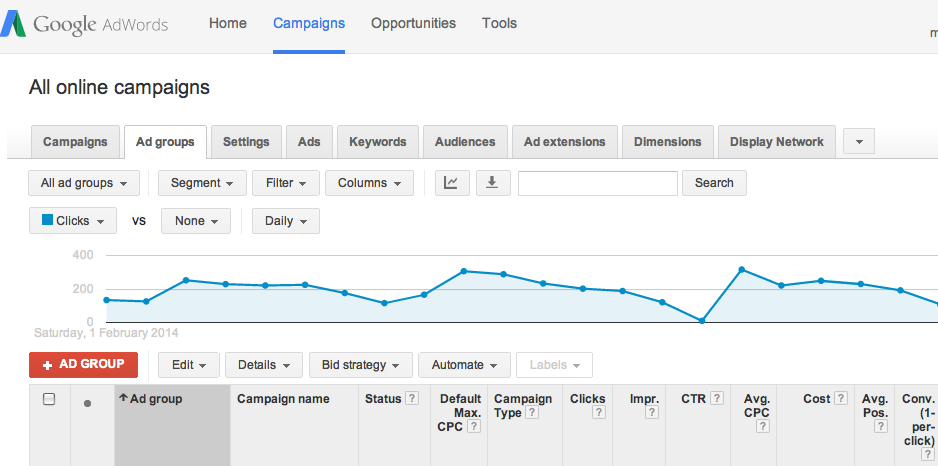Switch to the Audiences tab
The height and width of the screenshot is (466, 938).
[465, 142]
